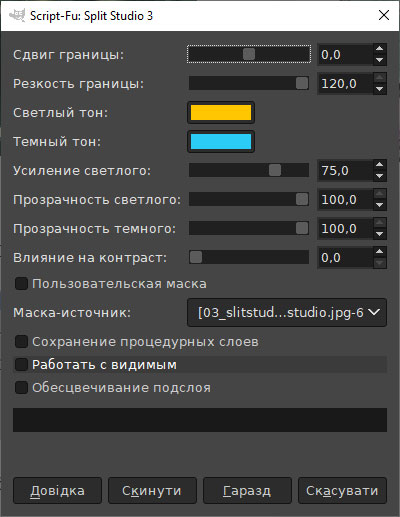Confirm with the Гаразд button

(x=247, y=491)
